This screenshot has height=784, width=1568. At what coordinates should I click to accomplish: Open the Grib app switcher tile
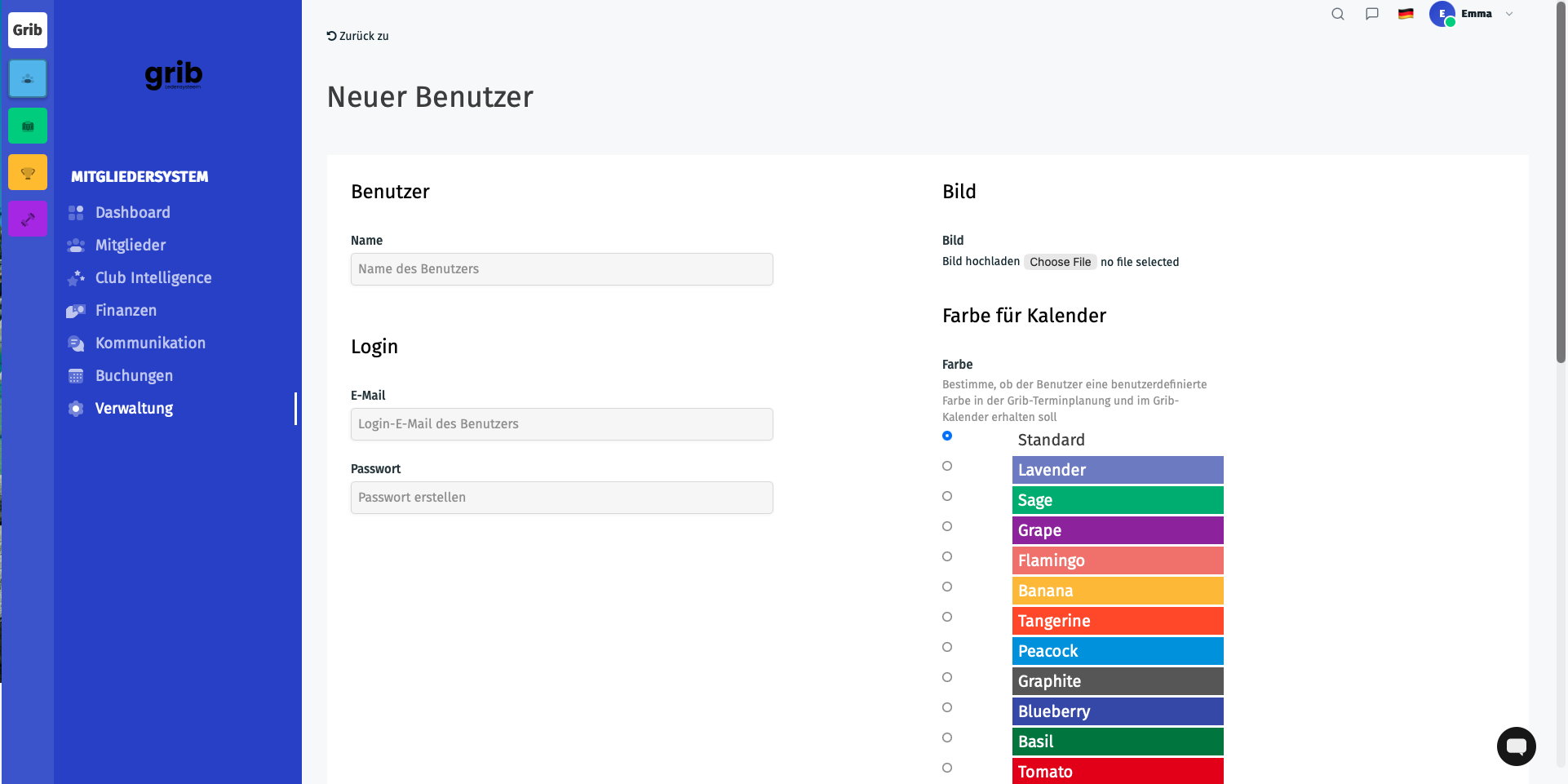(x=28, y=30)
